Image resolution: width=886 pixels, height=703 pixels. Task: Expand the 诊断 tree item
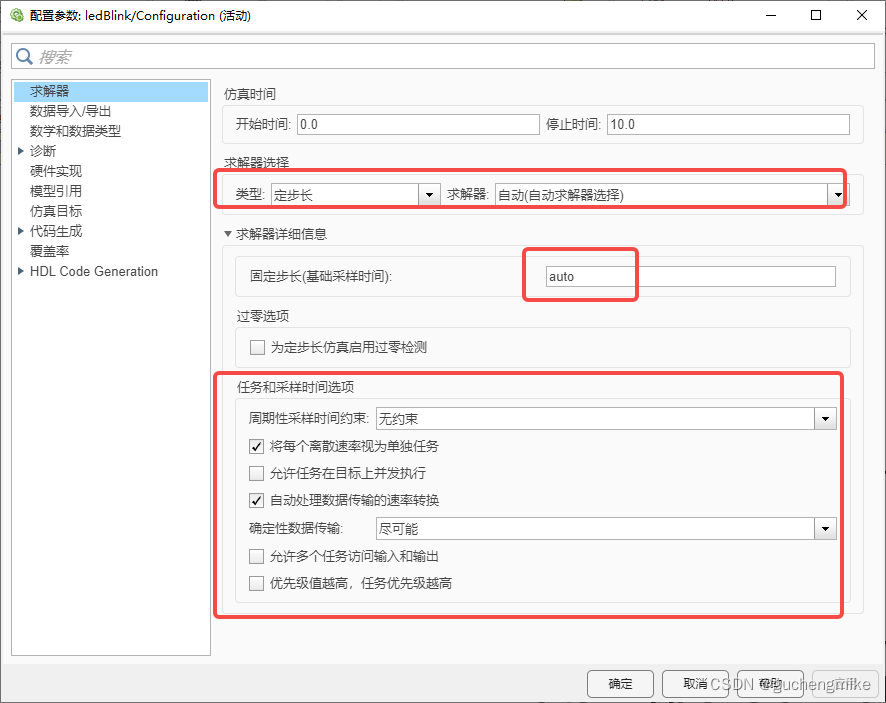tap(22, 150)
